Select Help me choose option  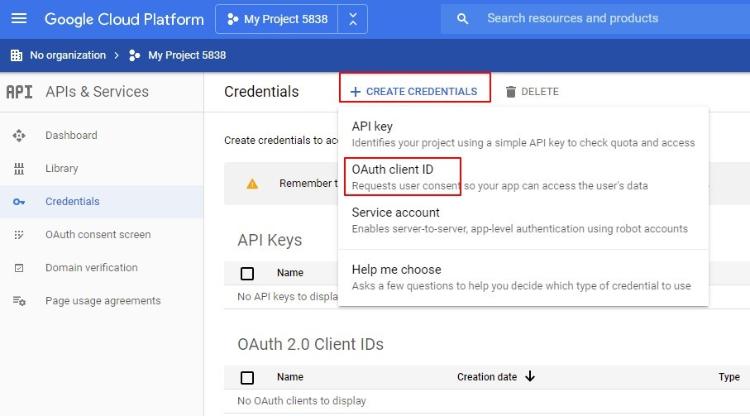(x=523, y=277)
